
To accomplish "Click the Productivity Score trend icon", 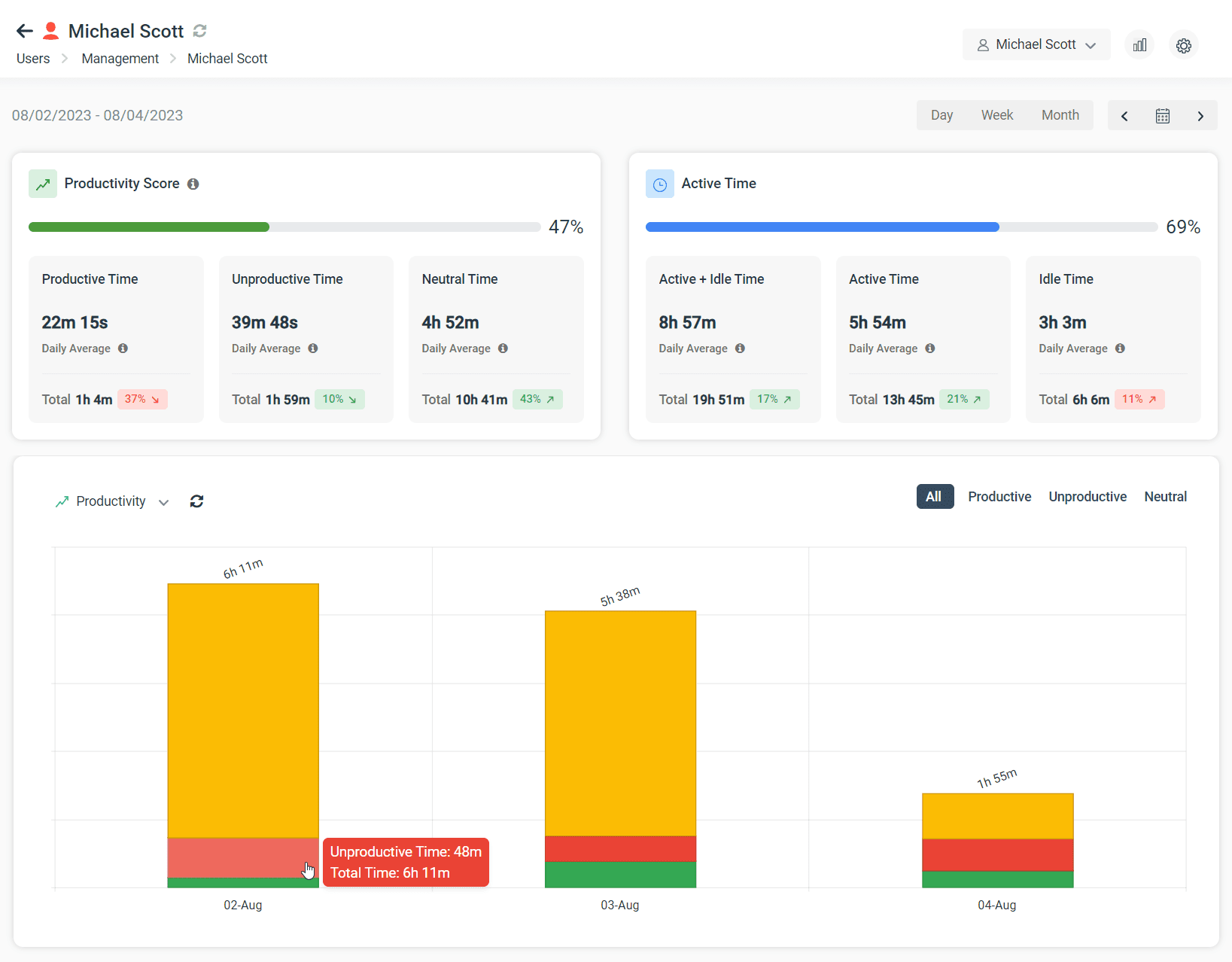I will coord(43,183).
